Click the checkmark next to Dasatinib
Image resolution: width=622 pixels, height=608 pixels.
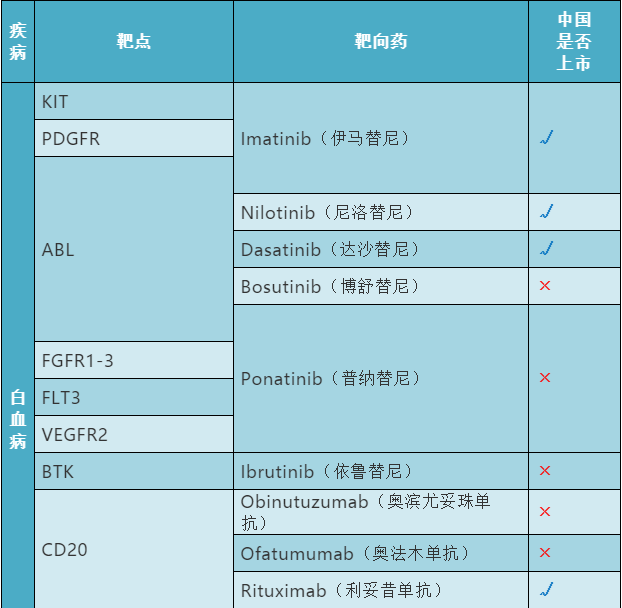[546, 249]
